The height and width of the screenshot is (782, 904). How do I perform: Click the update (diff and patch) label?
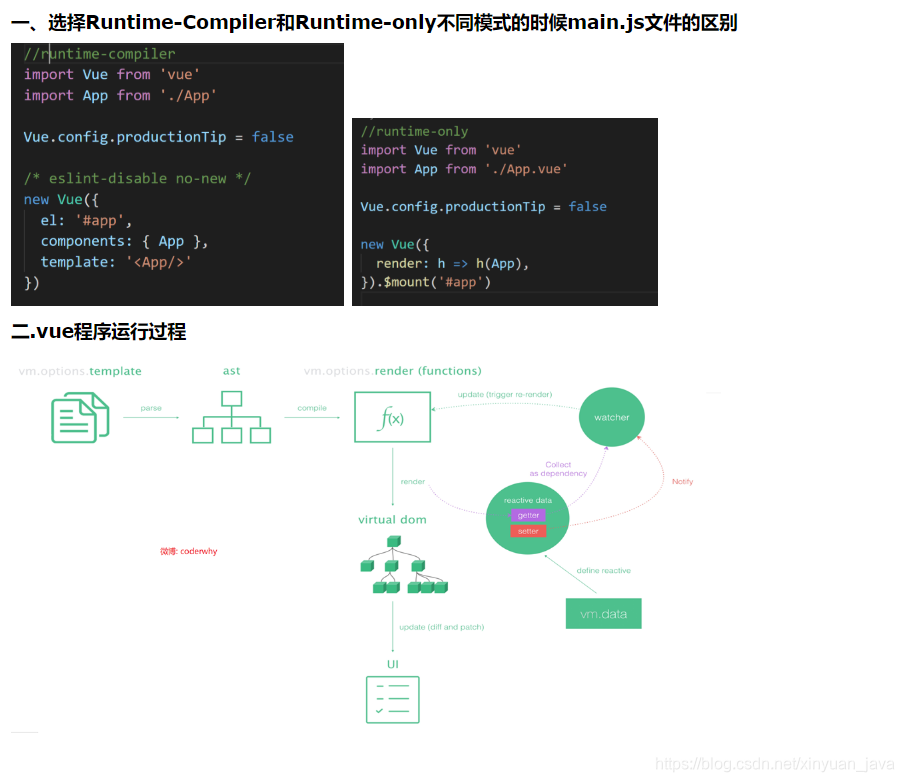(441, 626)
